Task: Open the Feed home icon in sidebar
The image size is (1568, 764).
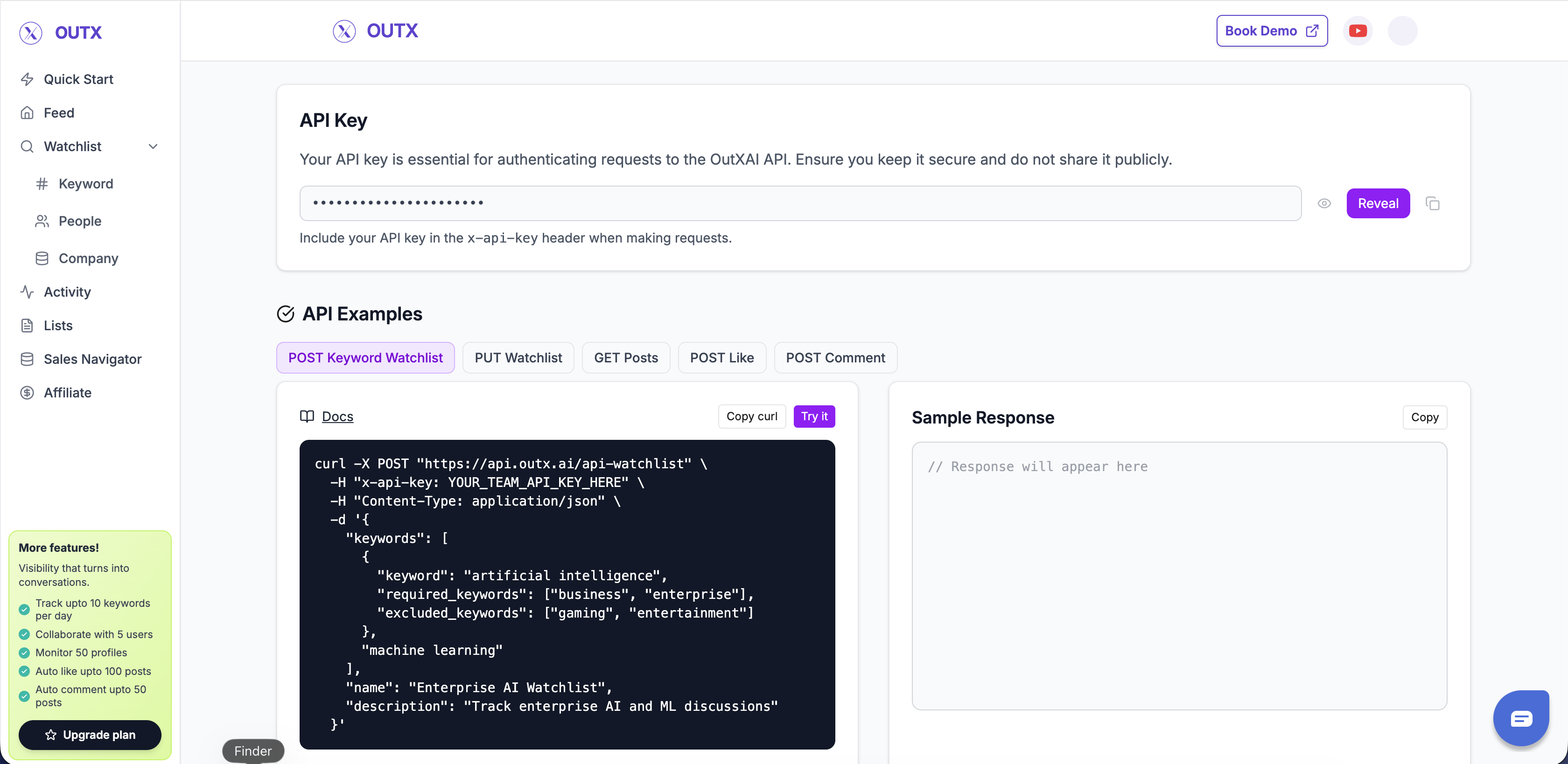Action: point(28,112)
